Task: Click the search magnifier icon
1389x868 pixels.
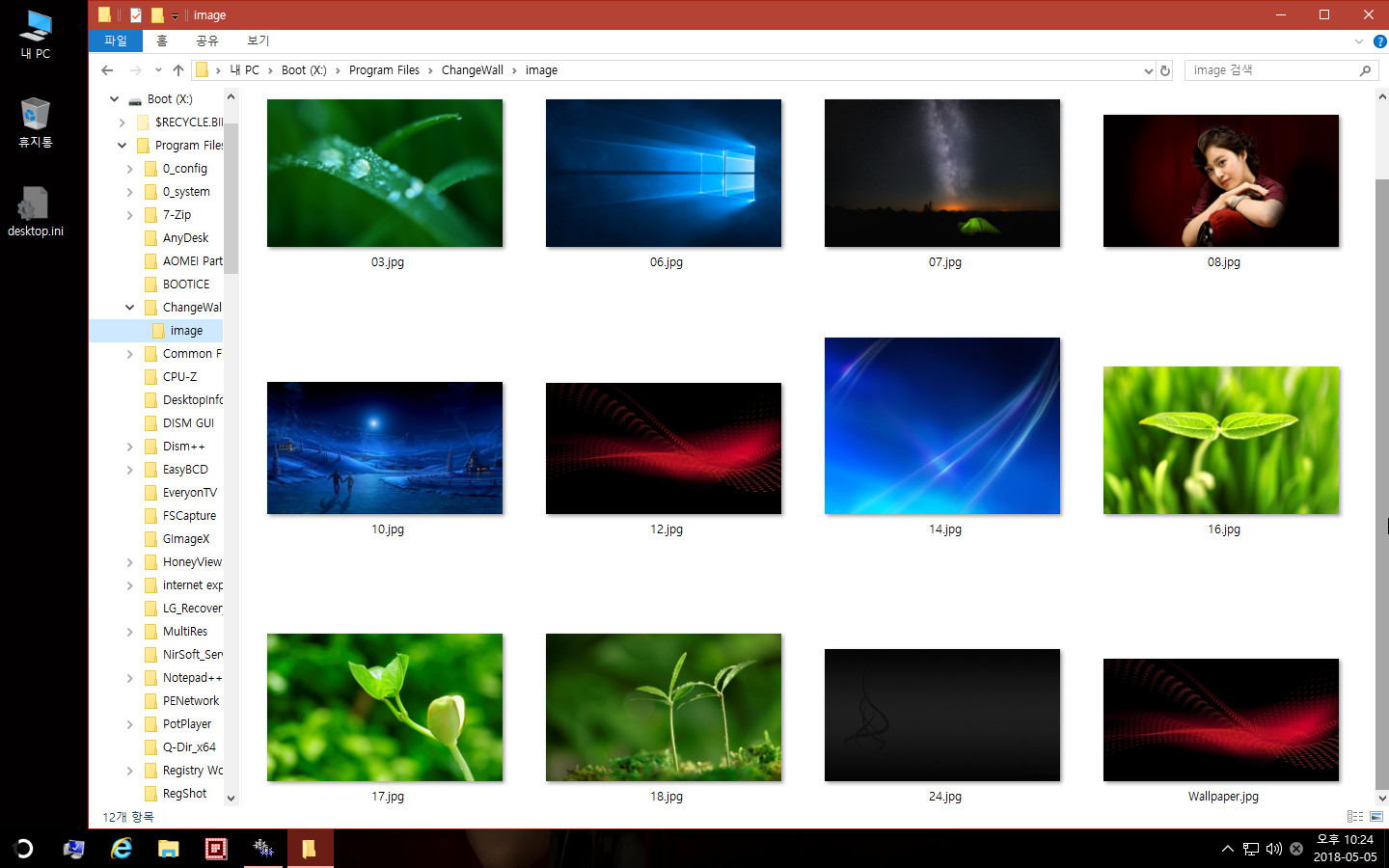Action: coord(1365,70)
